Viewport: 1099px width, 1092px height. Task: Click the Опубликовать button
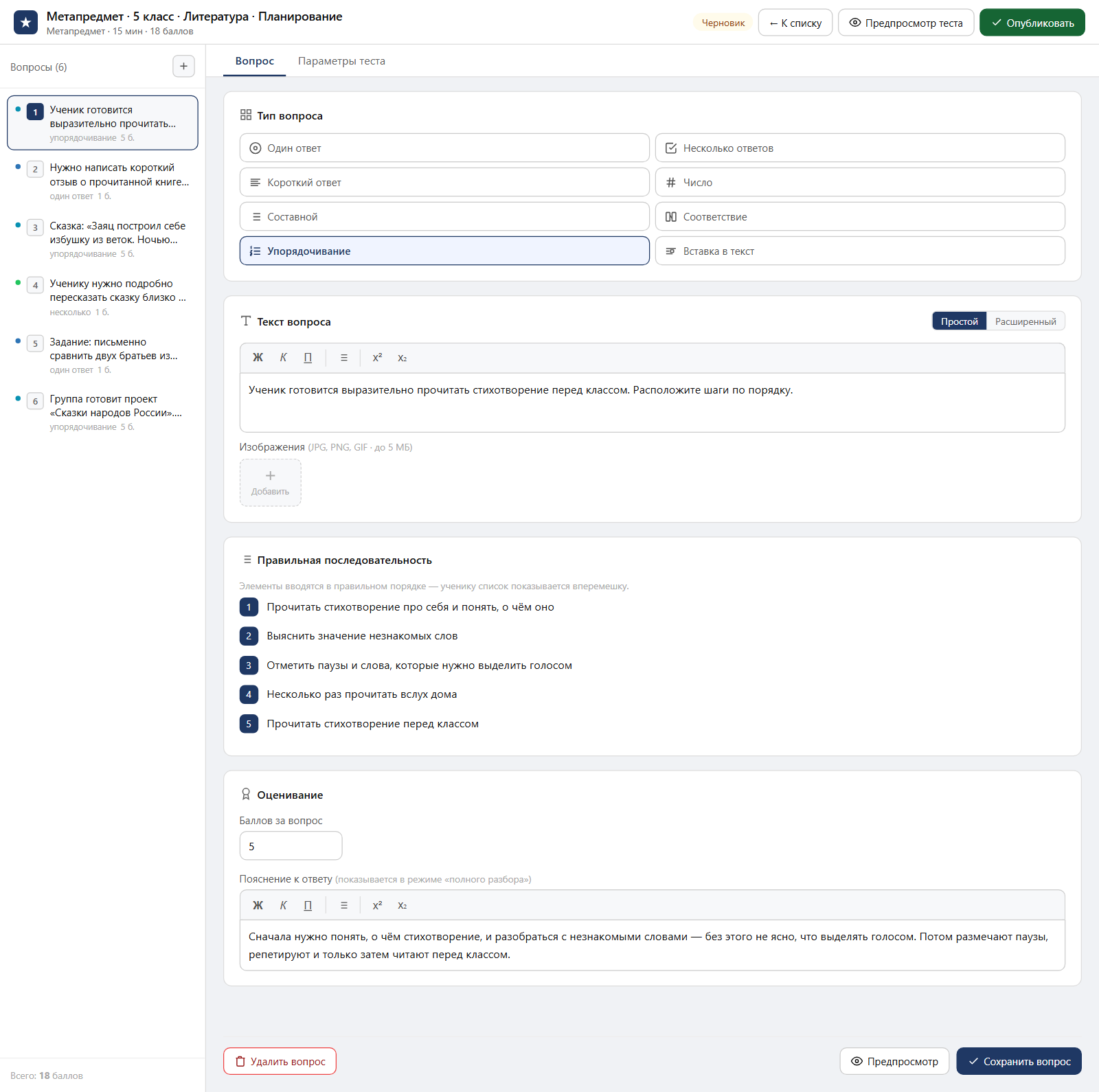coord(1032,23)
